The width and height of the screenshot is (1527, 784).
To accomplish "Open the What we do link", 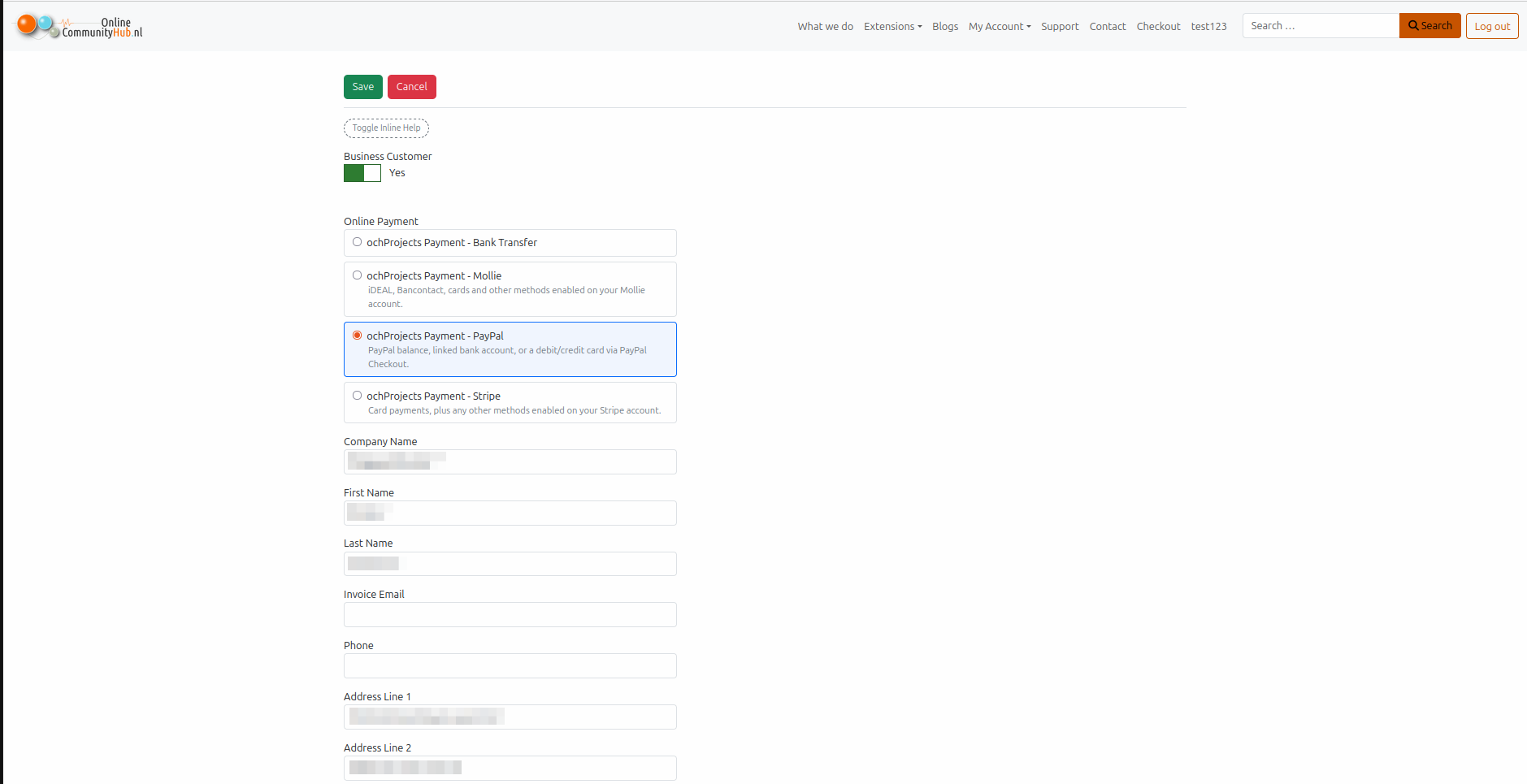I will click(x=825, y=26).
